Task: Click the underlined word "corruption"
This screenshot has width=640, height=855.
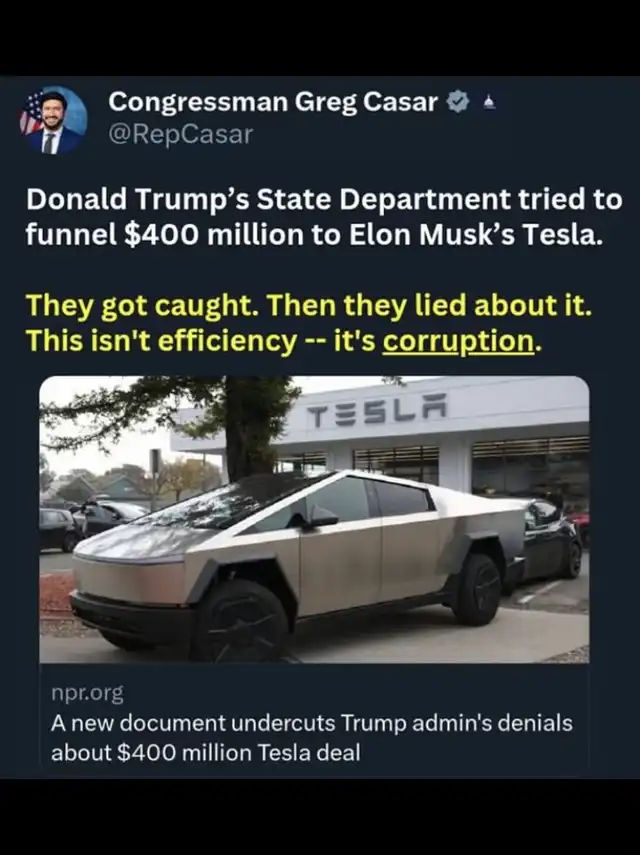Action: [459, 341]
